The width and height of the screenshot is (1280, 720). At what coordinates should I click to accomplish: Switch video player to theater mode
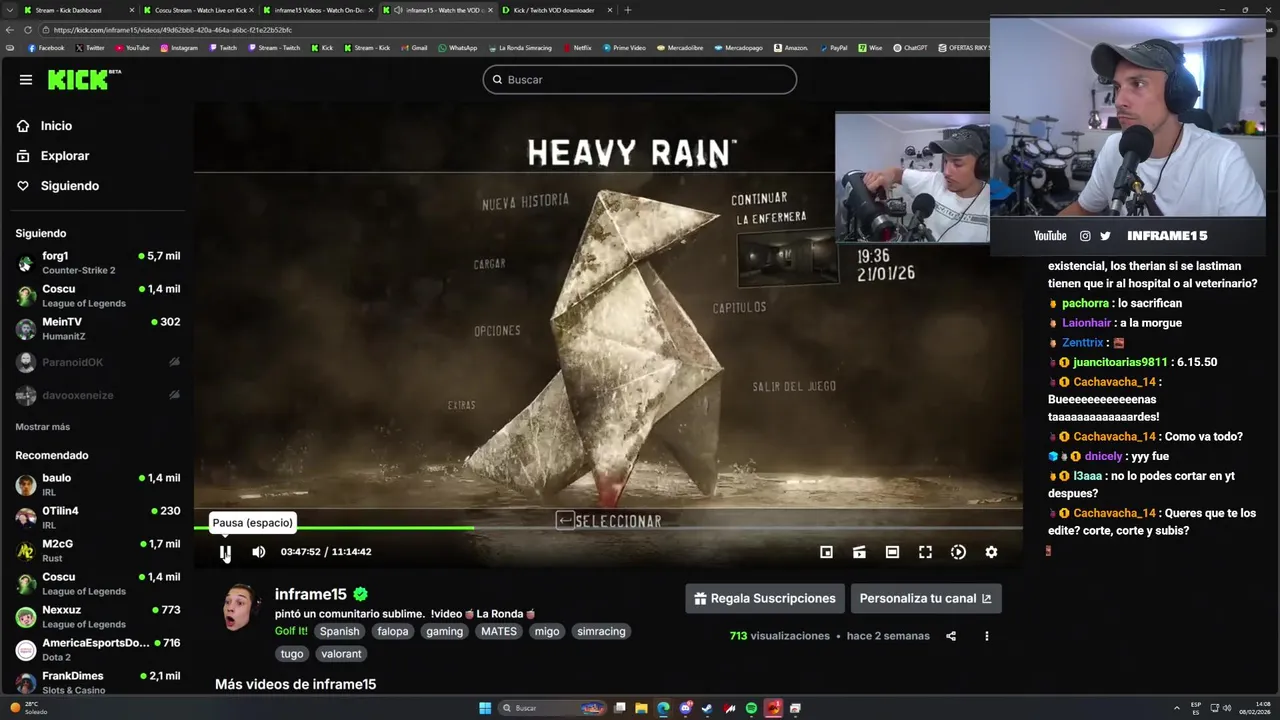pyautogui.click(x=892, y=552)
